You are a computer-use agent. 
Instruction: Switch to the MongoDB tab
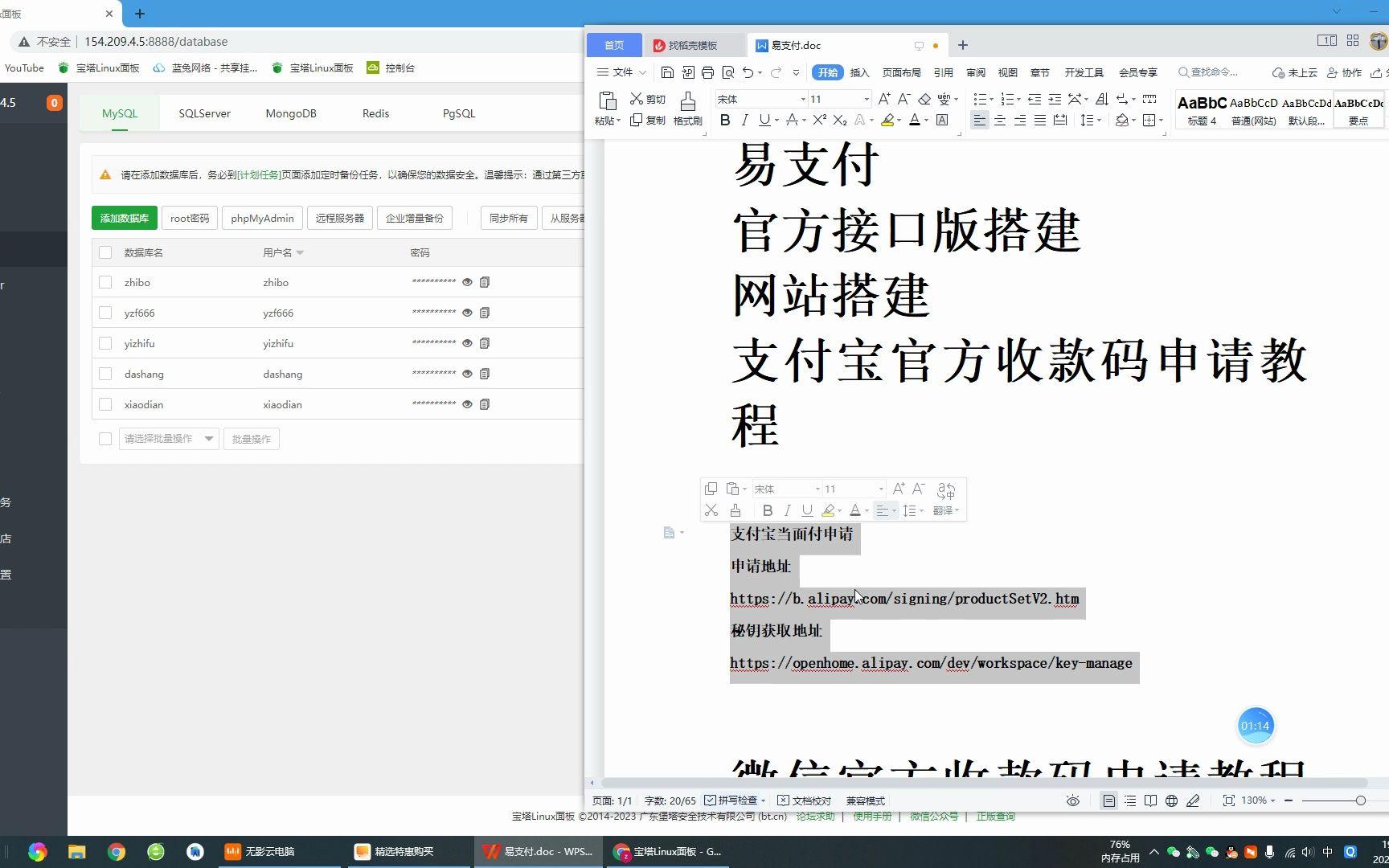coord(291,113)
